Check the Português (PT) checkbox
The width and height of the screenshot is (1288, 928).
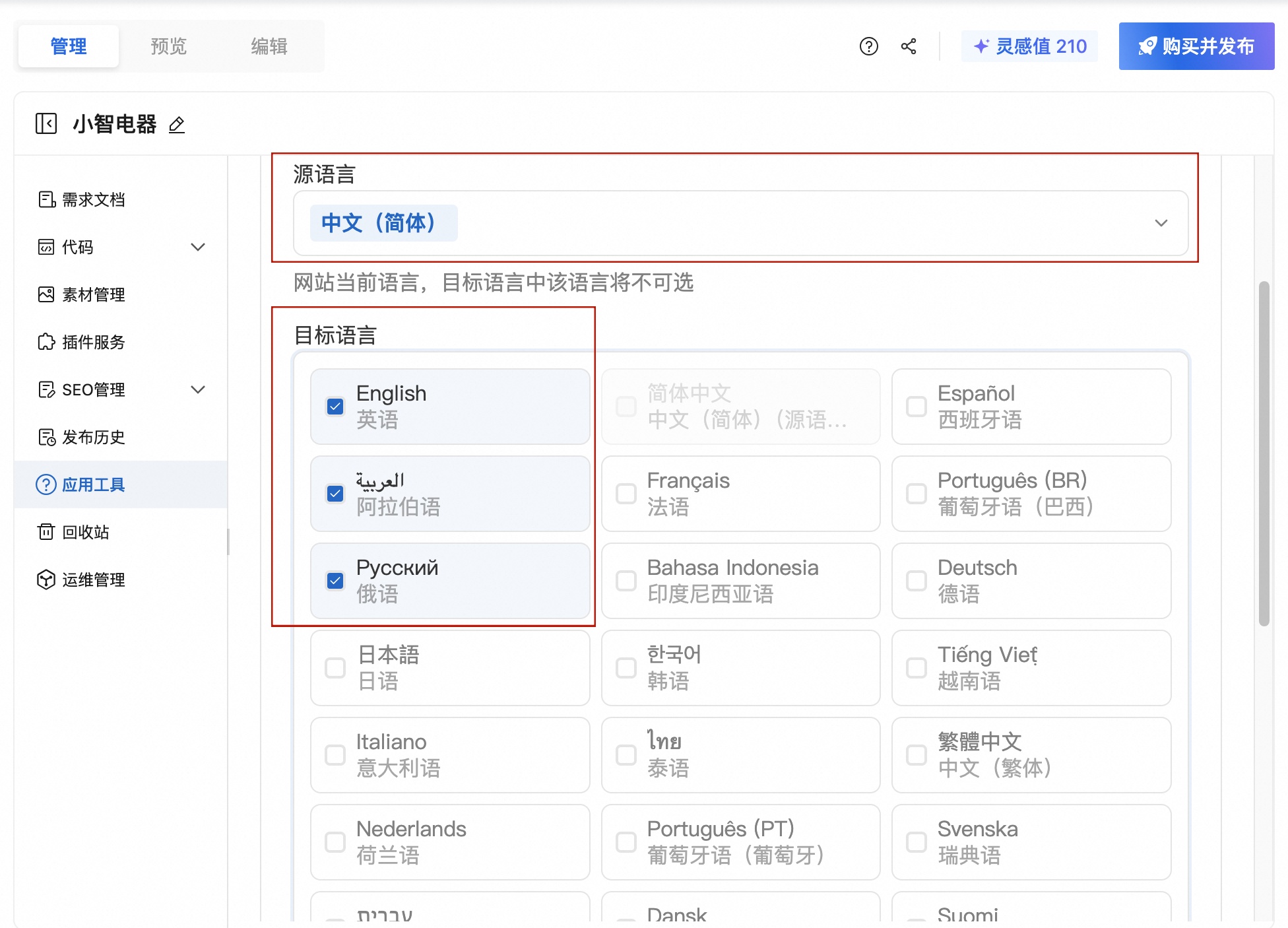click(x=626, y=842)
